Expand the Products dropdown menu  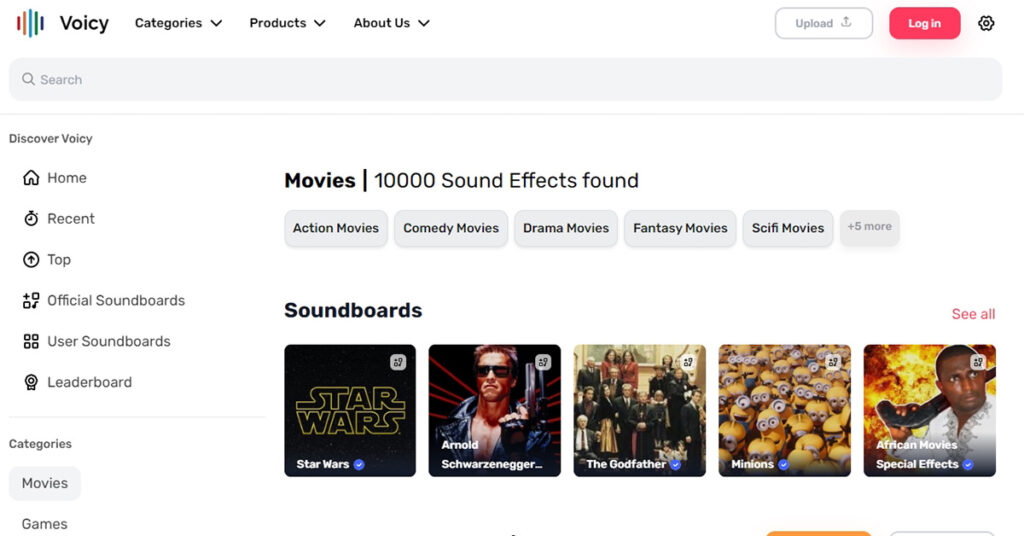pos(287,23)
